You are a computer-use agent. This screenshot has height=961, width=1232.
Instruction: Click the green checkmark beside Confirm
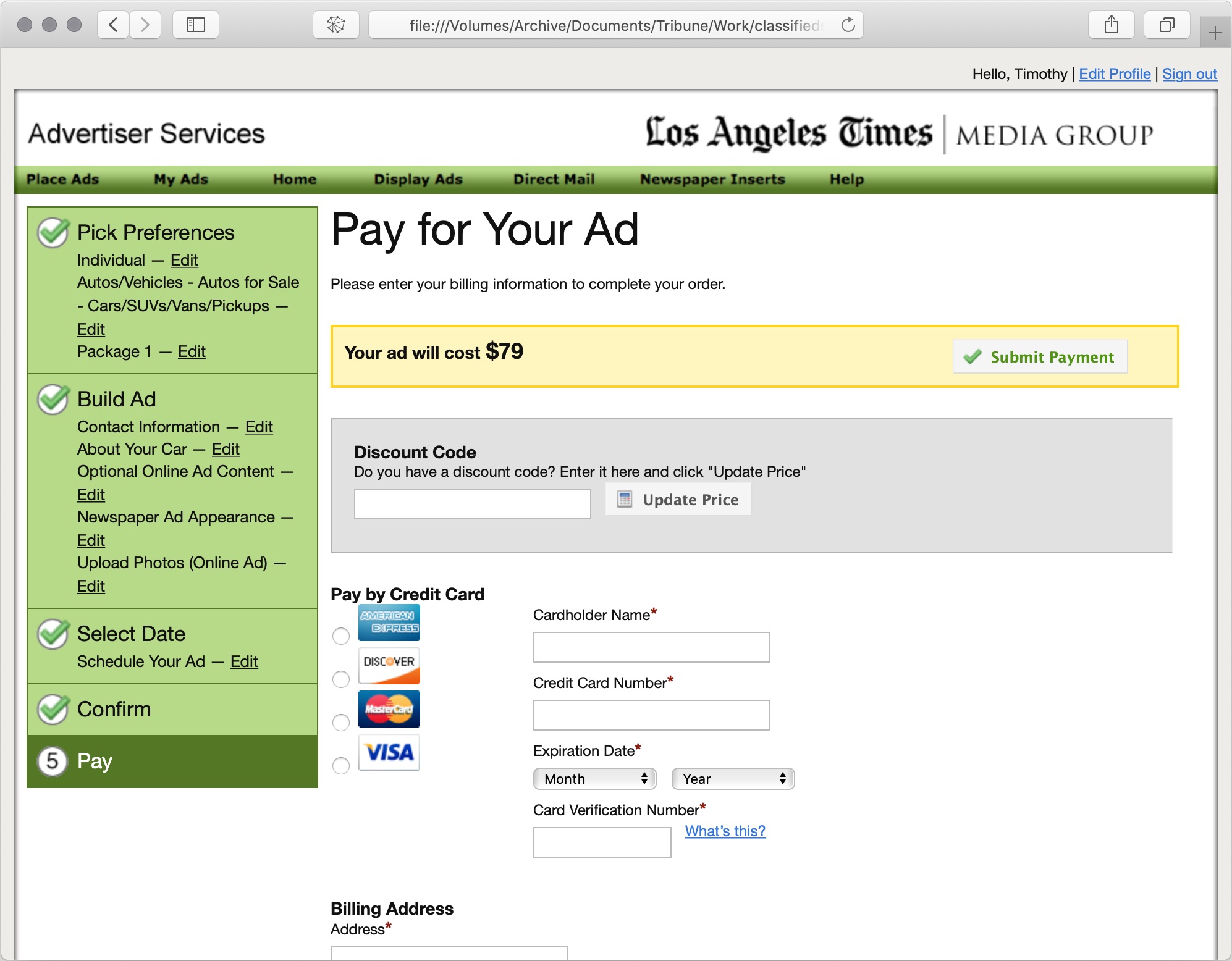52,710
